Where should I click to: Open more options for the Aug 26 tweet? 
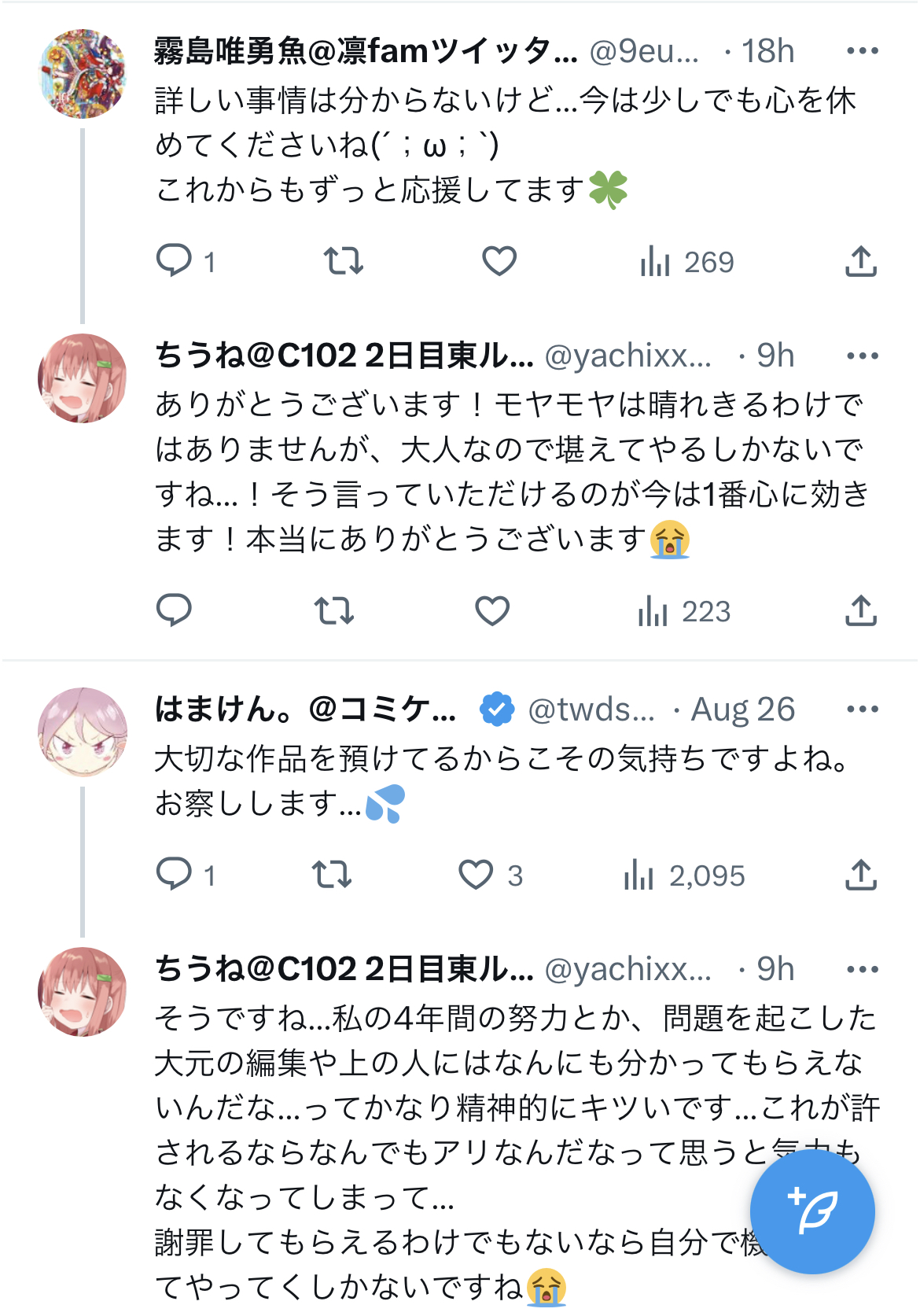tap(863, 710)
